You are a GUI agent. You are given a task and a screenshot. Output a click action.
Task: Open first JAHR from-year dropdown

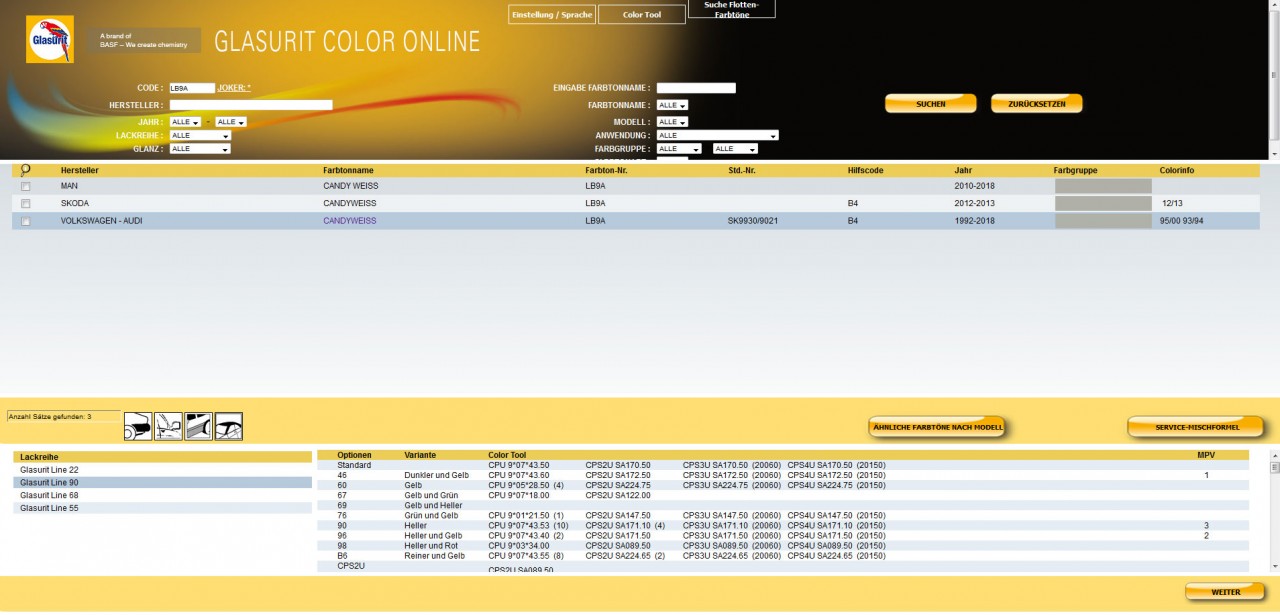(x=185, y=122)
